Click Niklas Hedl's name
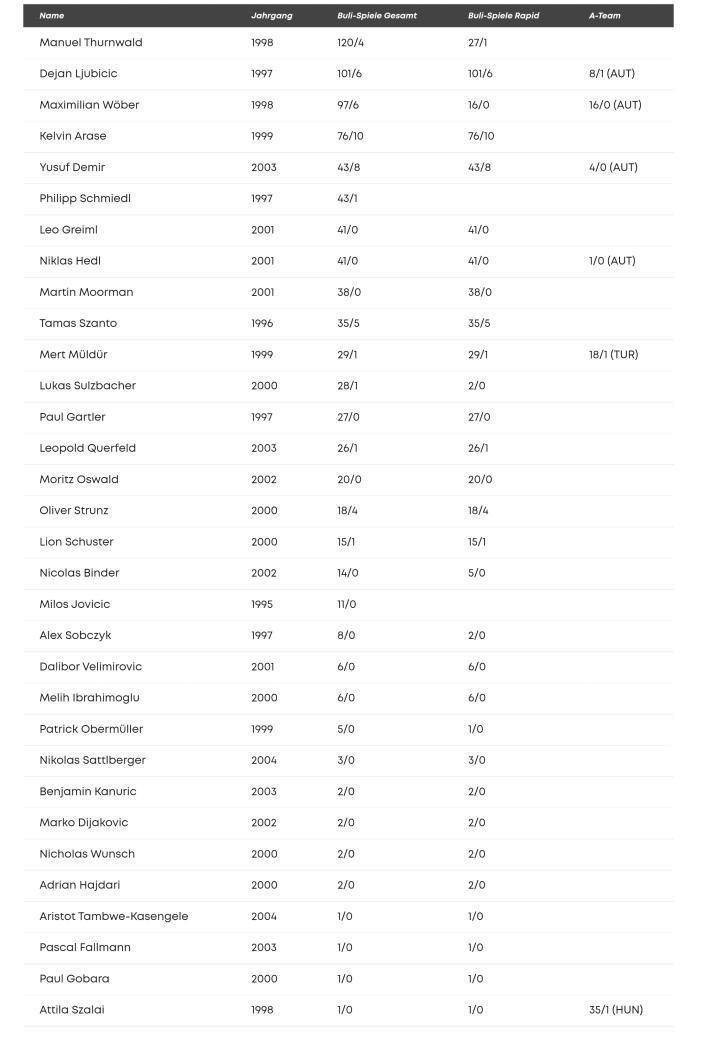 70,261
